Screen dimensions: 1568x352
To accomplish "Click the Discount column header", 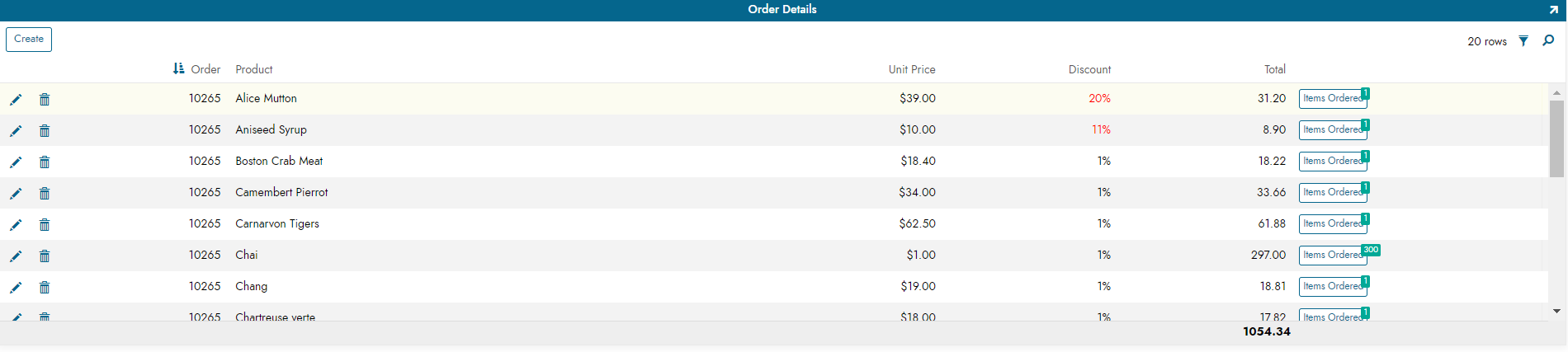I will [x=1089, y=69].
